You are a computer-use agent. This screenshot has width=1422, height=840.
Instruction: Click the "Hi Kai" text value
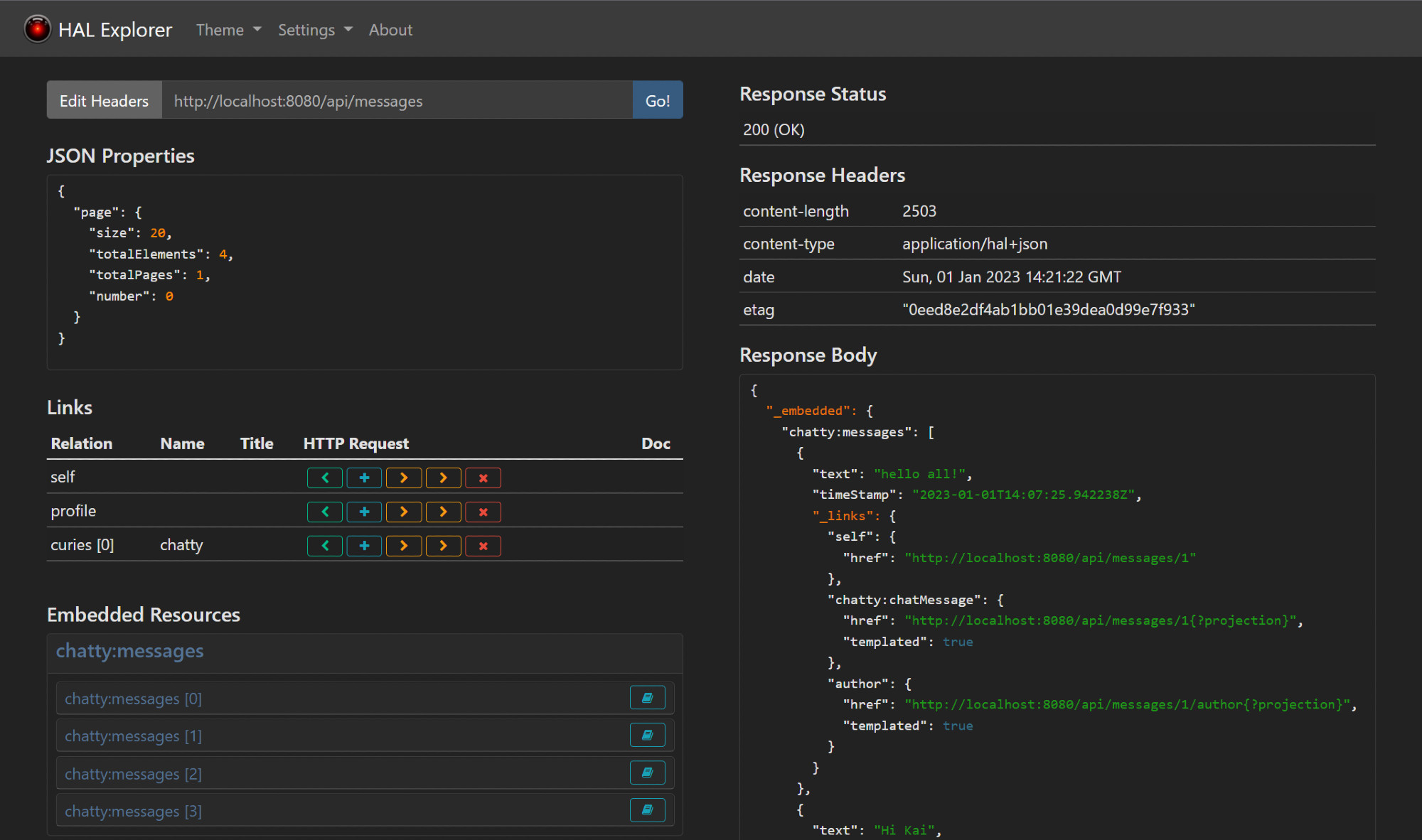tap(904, 830)
